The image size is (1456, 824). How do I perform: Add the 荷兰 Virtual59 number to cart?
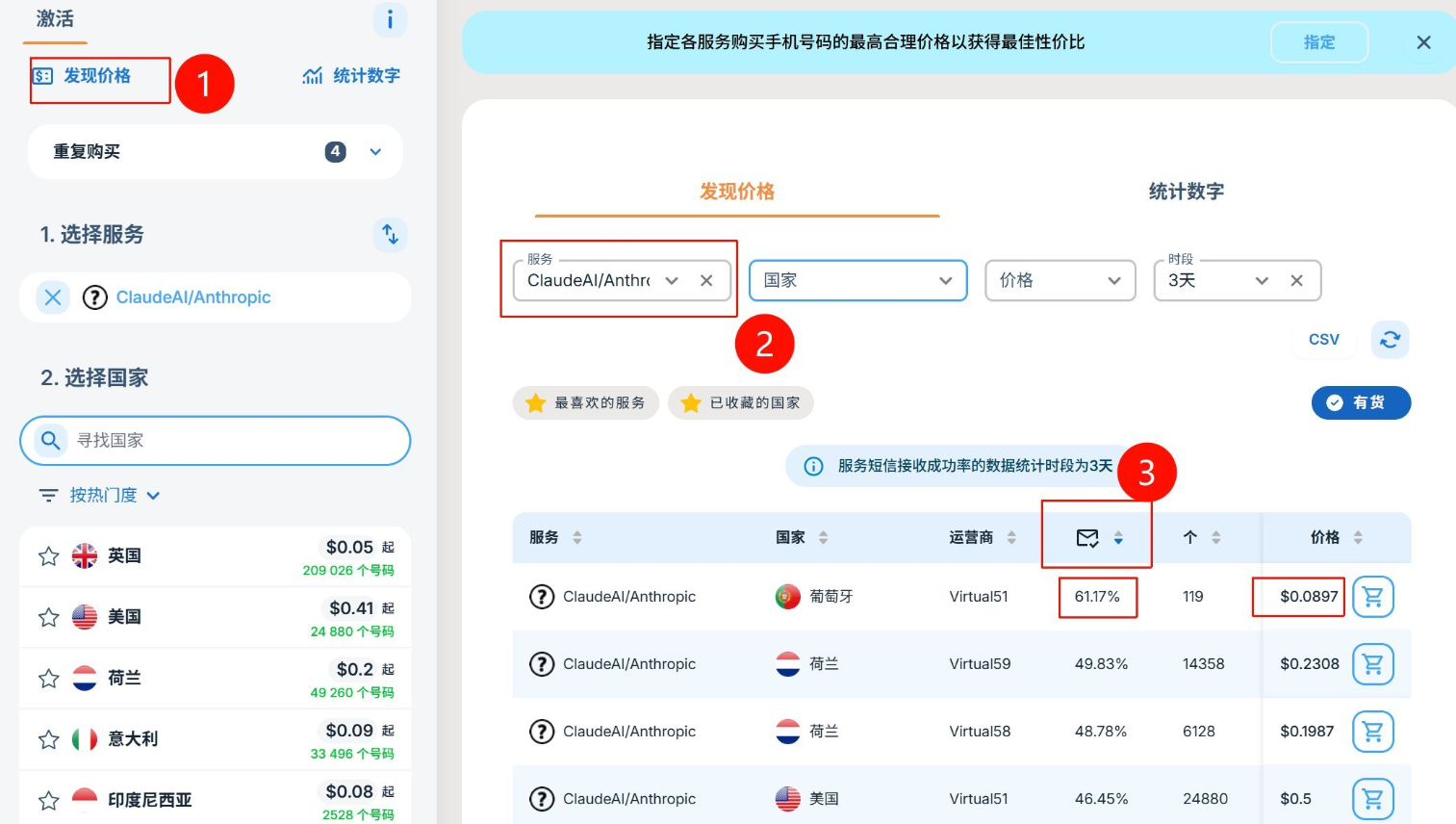coord(1373,664)
